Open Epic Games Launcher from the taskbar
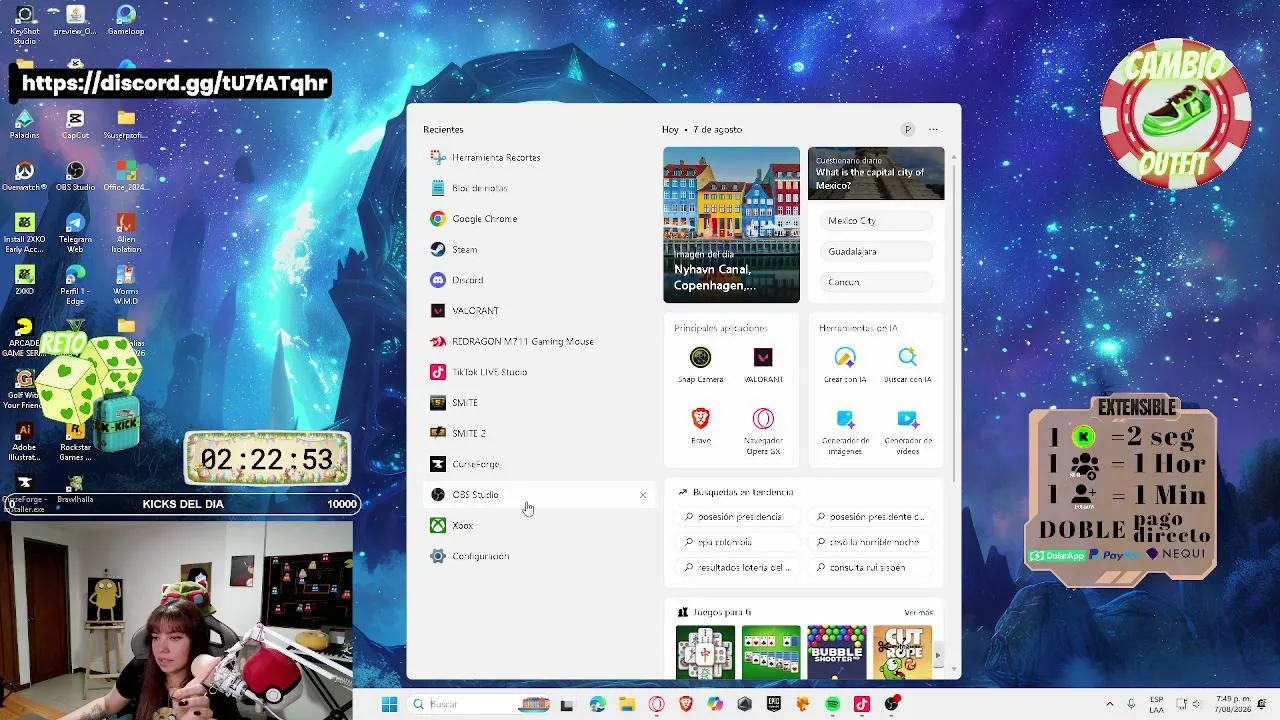The width and height of the screenshot is (1280, 720). 774,705
